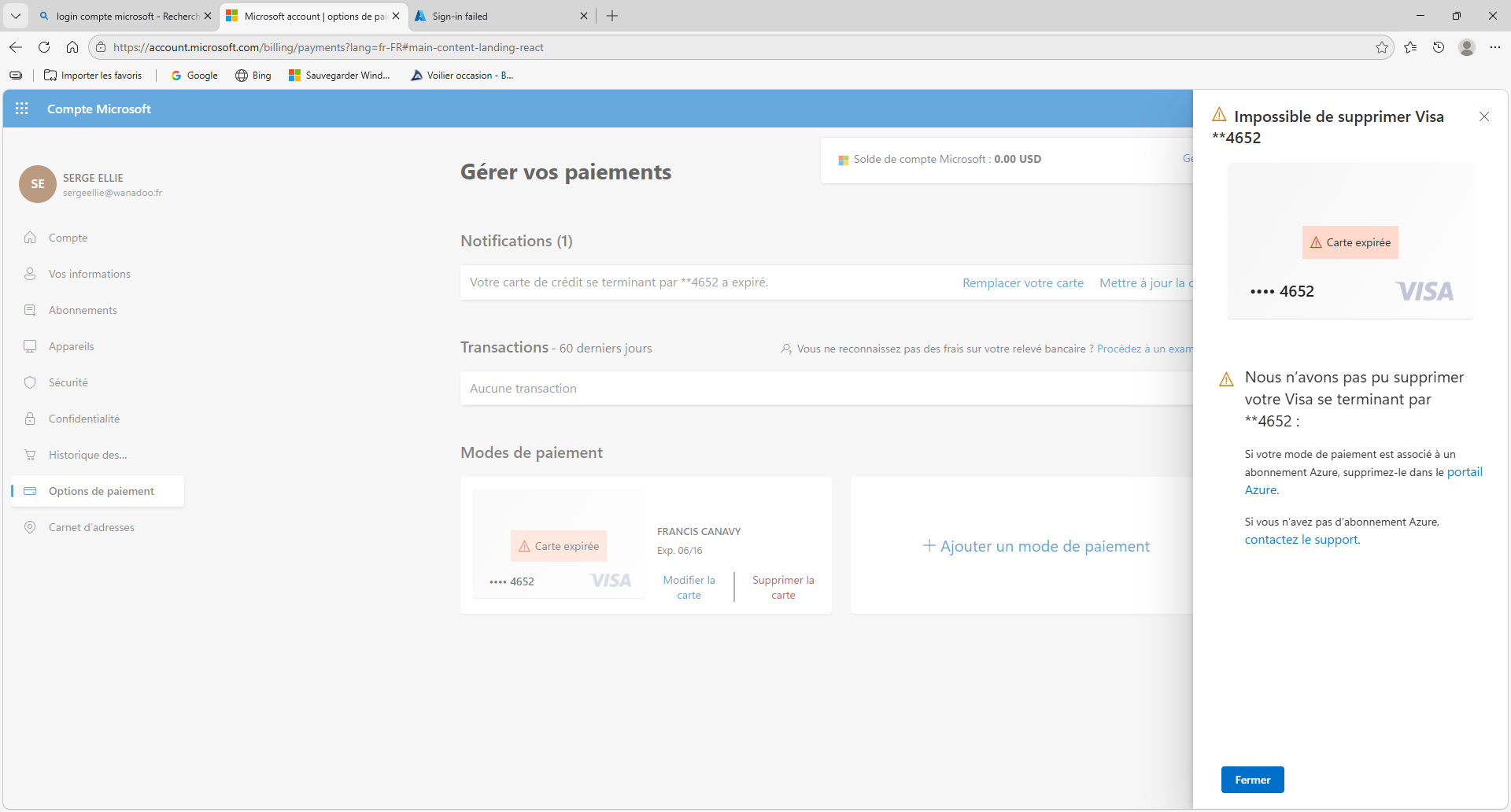Select Options de paiement in sidebar
The width and height of the screenshot is (1511, 812).
tap(98, 491)
